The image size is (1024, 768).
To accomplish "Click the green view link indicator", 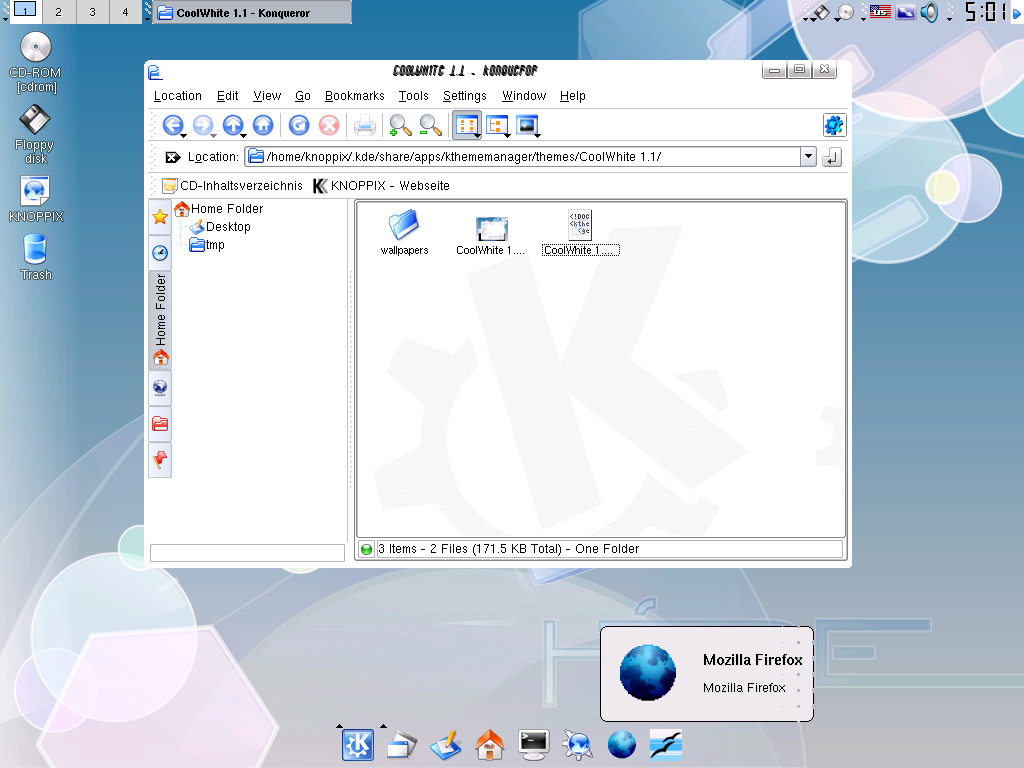I will (366, 549).
